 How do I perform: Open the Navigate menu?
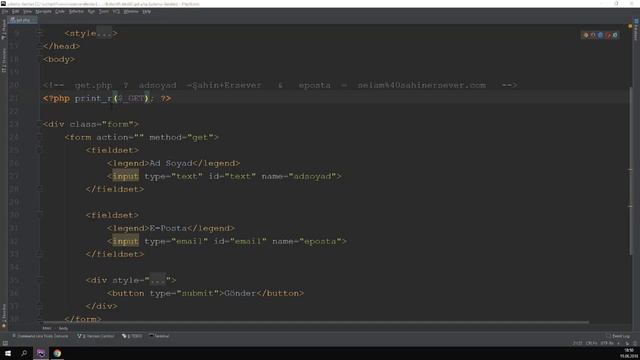[43, 11]
